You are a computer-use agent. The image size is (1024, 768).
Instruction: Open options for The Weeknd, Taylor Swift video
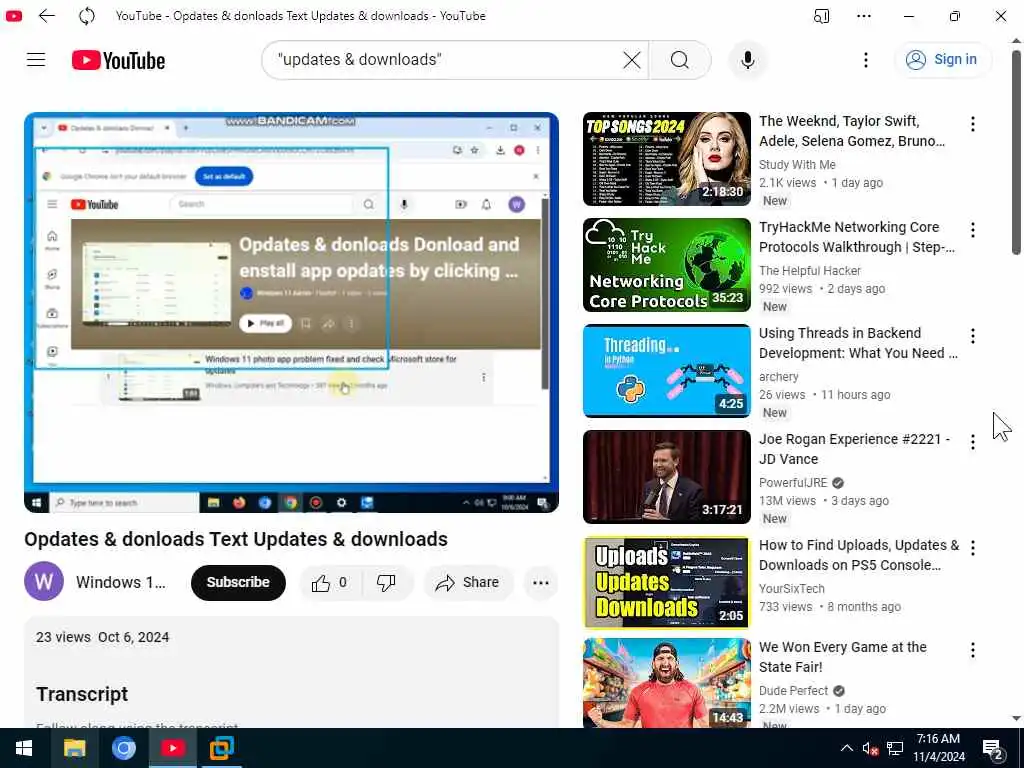[x=972, y=124]
